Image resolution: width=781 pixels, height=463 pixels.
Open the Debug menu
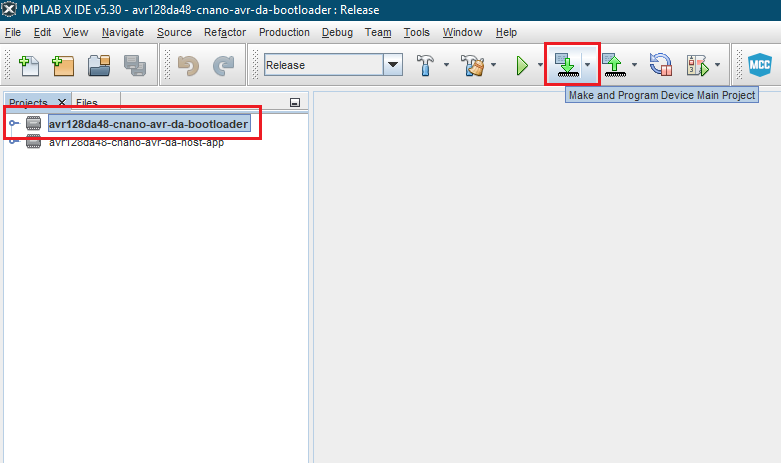(337, 32)
